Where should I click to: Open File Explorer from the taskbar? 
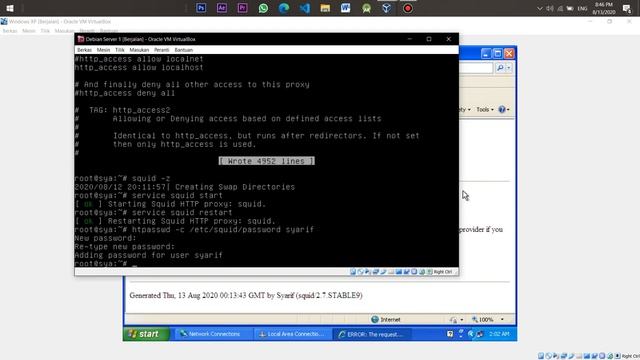coord(325,8)
